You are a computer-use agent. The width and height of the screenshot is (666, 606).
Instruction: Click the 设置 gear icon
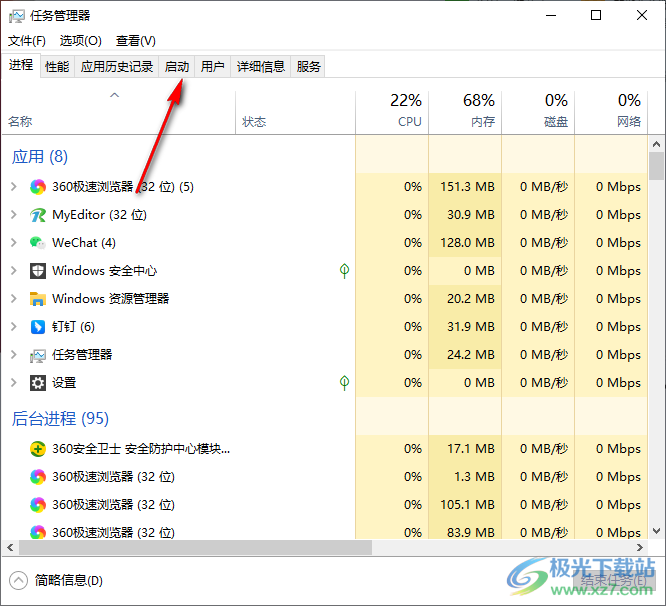point(38,383)
